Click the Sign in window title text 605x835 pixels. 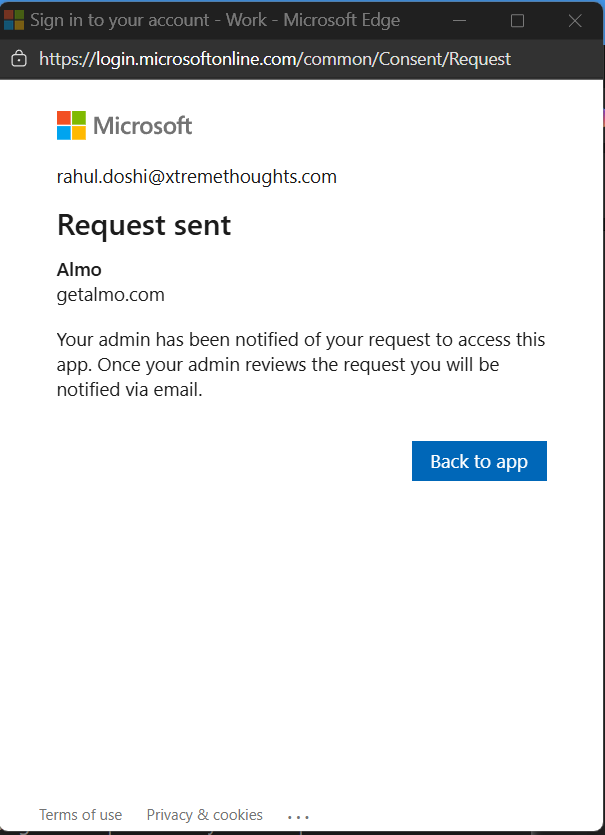[x=215, y=19]
